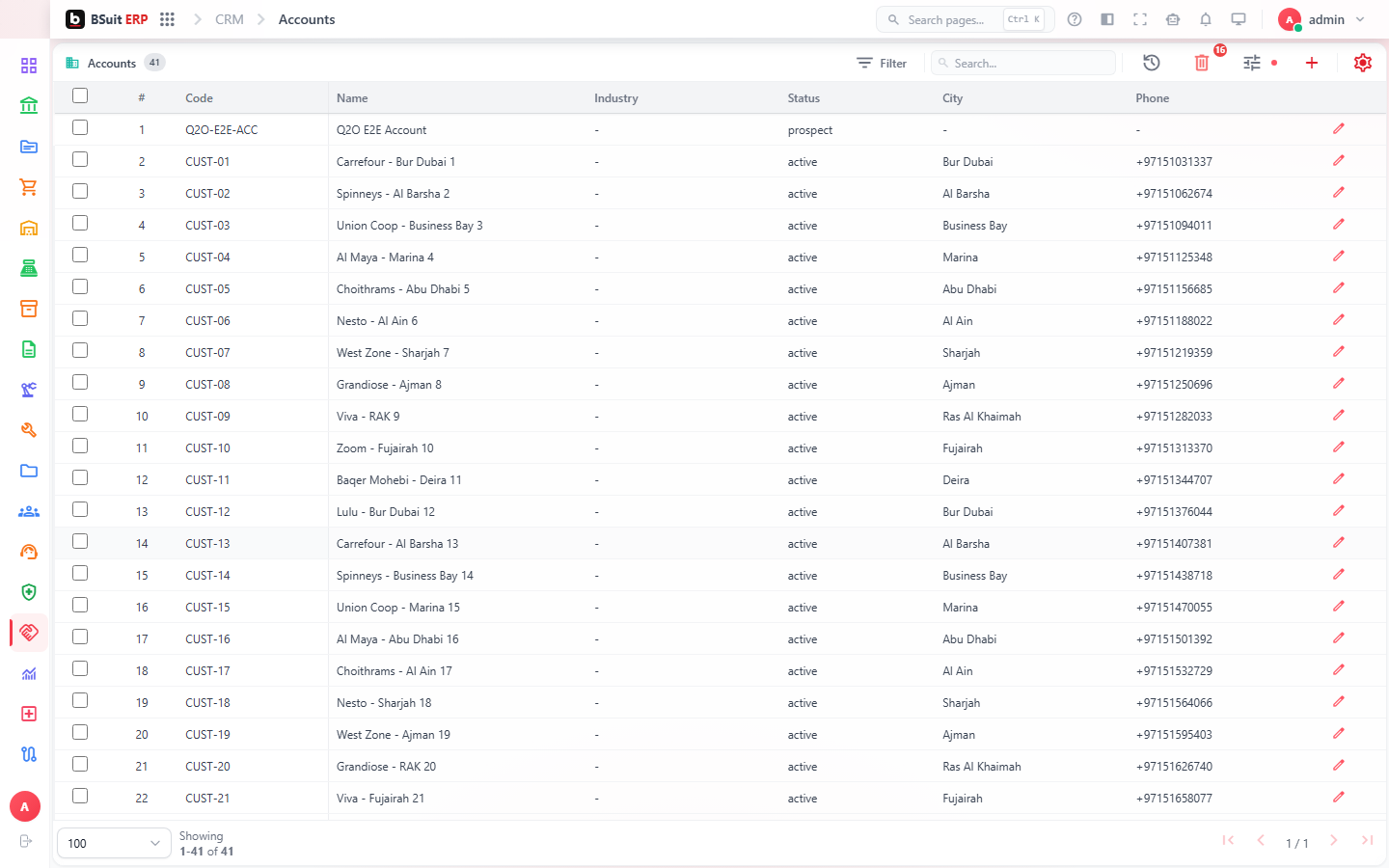Click the Accounts breadcrumb item
Screen dimensions: 1389x868
(307, 19)
